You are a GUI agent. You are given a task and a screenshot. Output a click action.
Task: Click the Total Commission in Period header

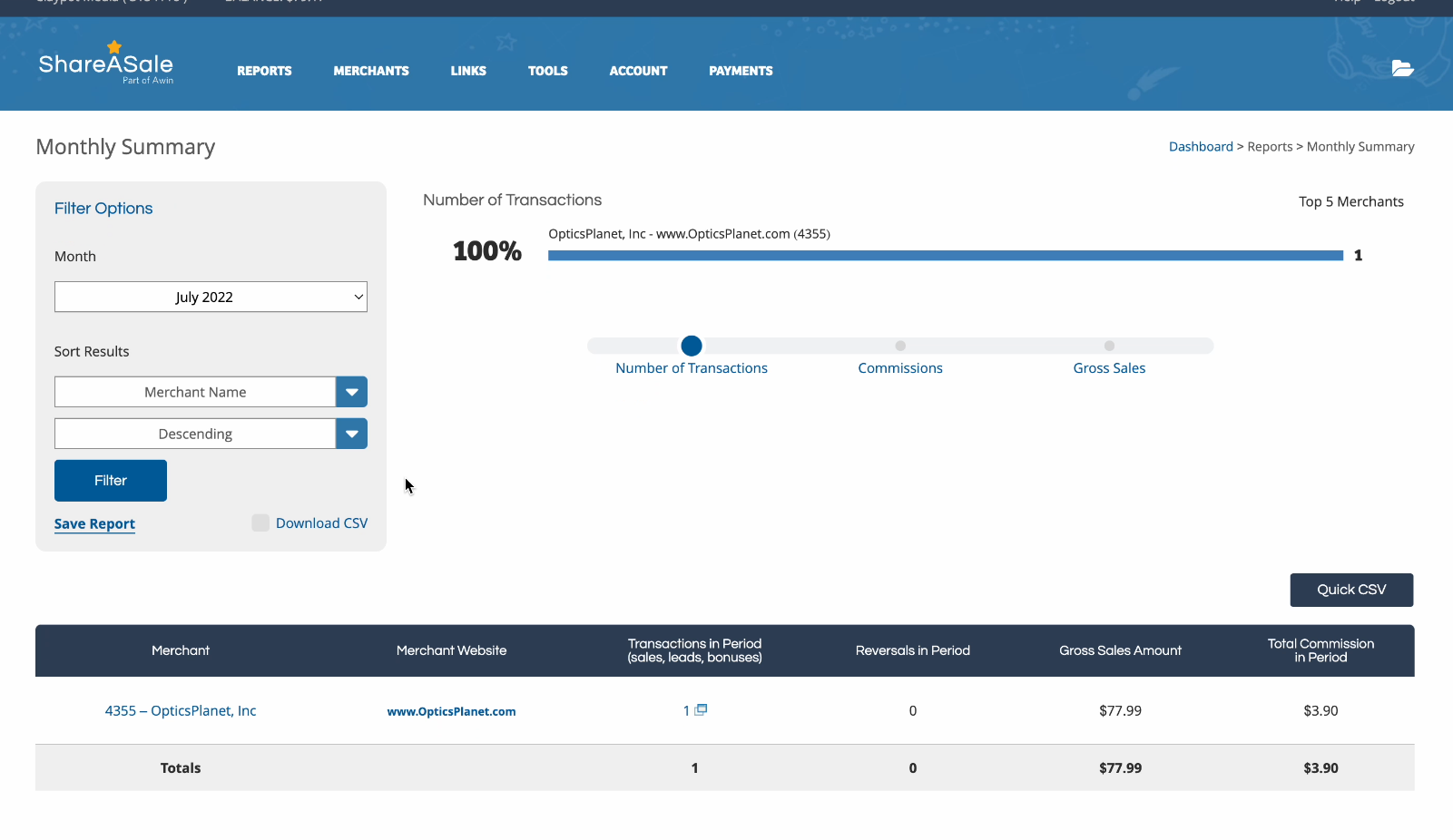1320,650
